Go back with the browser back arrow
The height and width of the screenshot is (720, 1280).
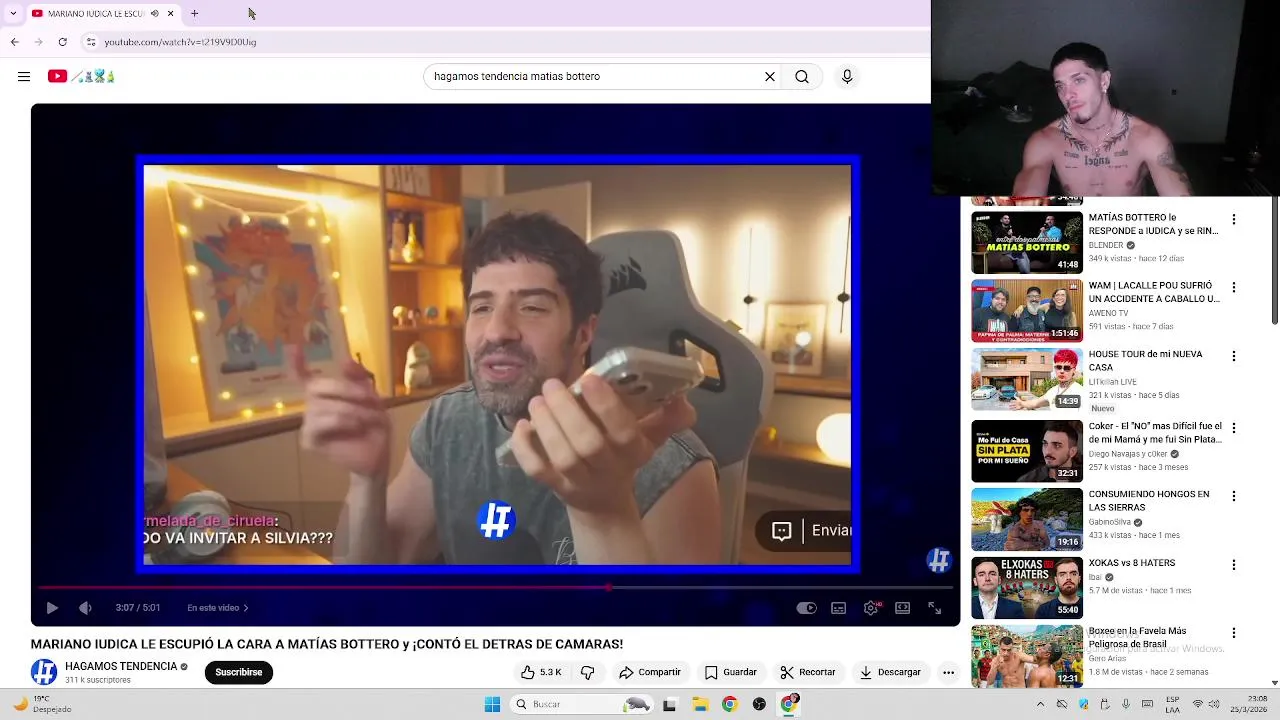coord(14,42)
